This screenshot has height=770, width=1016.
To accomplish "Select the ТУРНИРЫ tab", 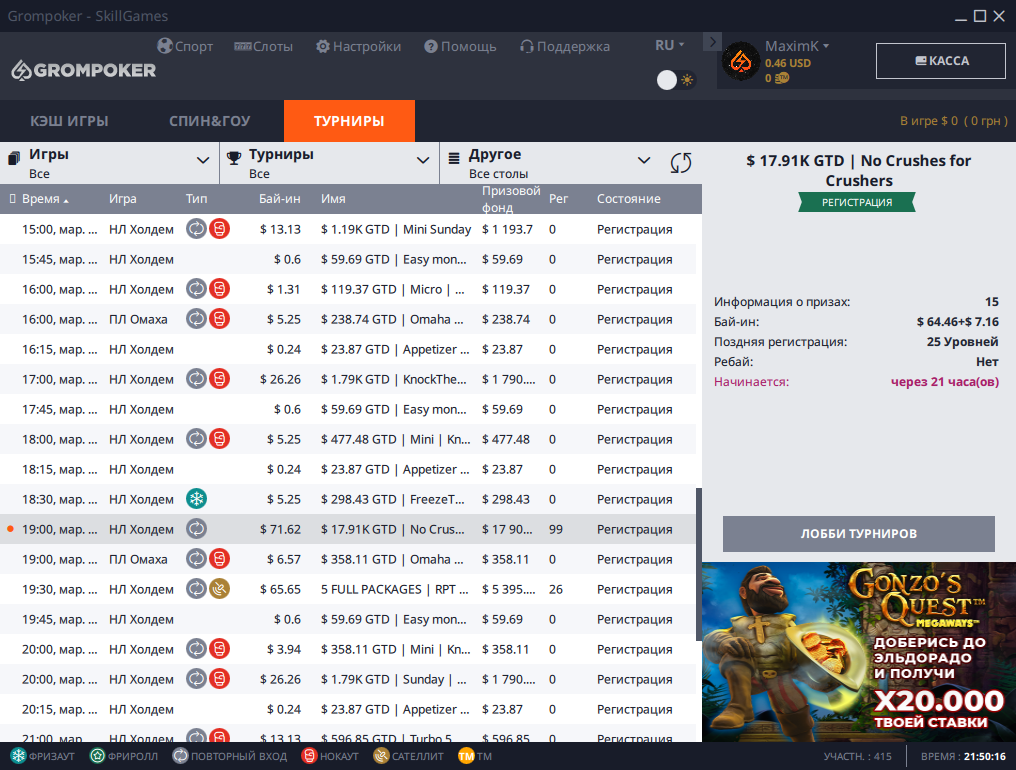I will [349, 121].
